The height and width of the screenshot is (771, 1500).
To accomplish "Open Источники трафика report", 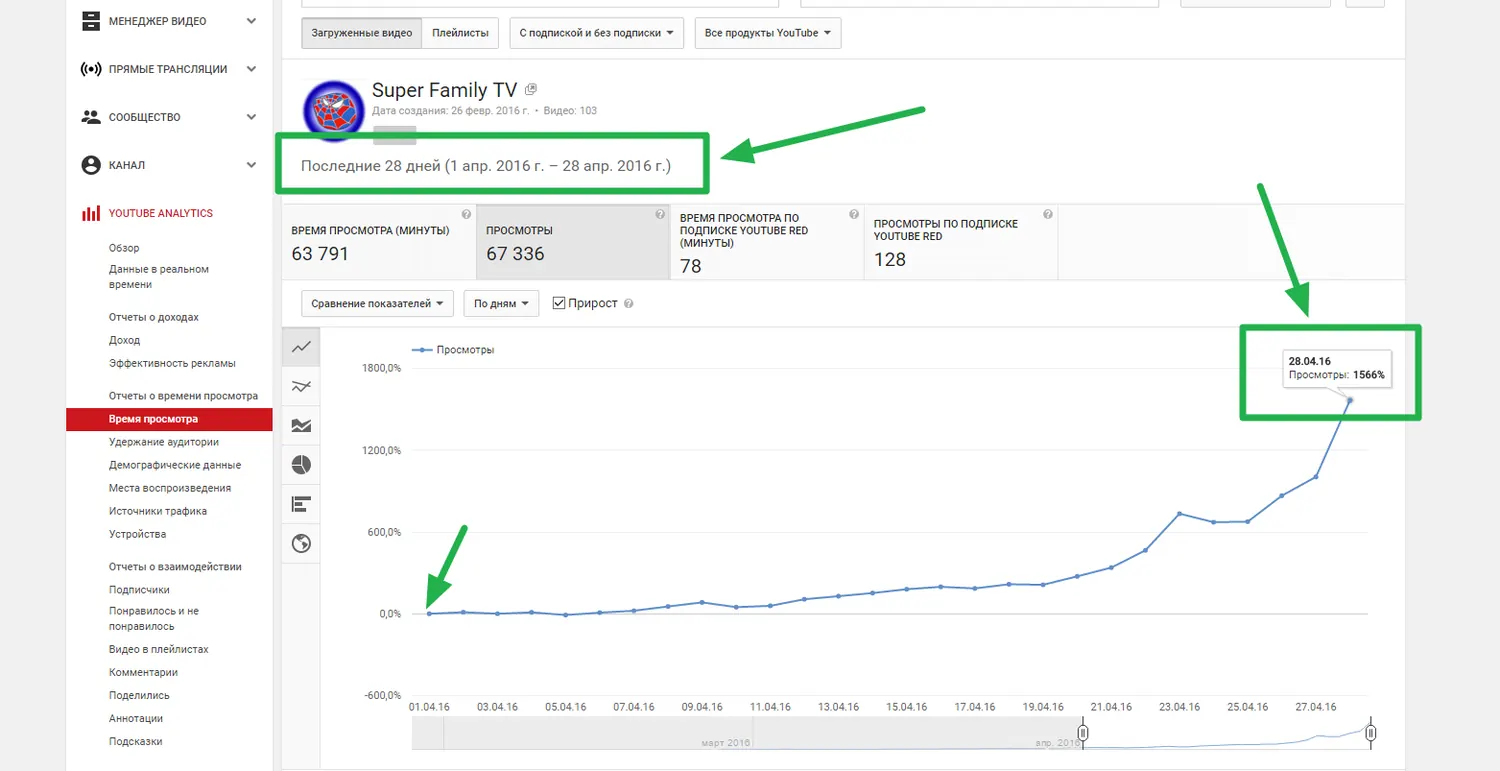I will (x=158, y=511).
